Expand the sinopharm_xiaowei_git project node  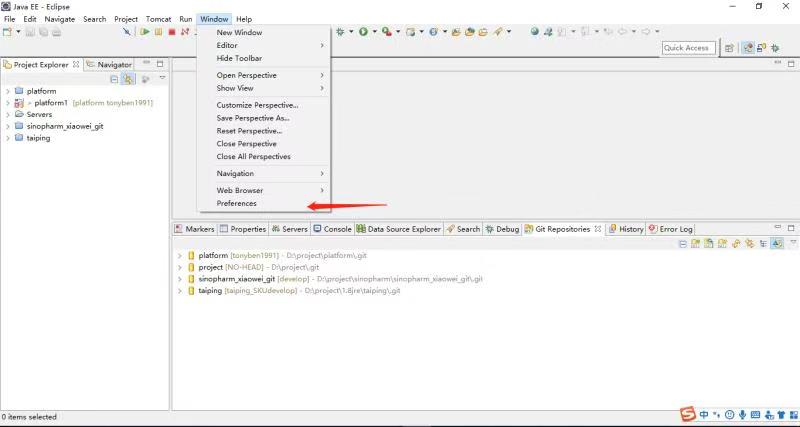(8, 126)
